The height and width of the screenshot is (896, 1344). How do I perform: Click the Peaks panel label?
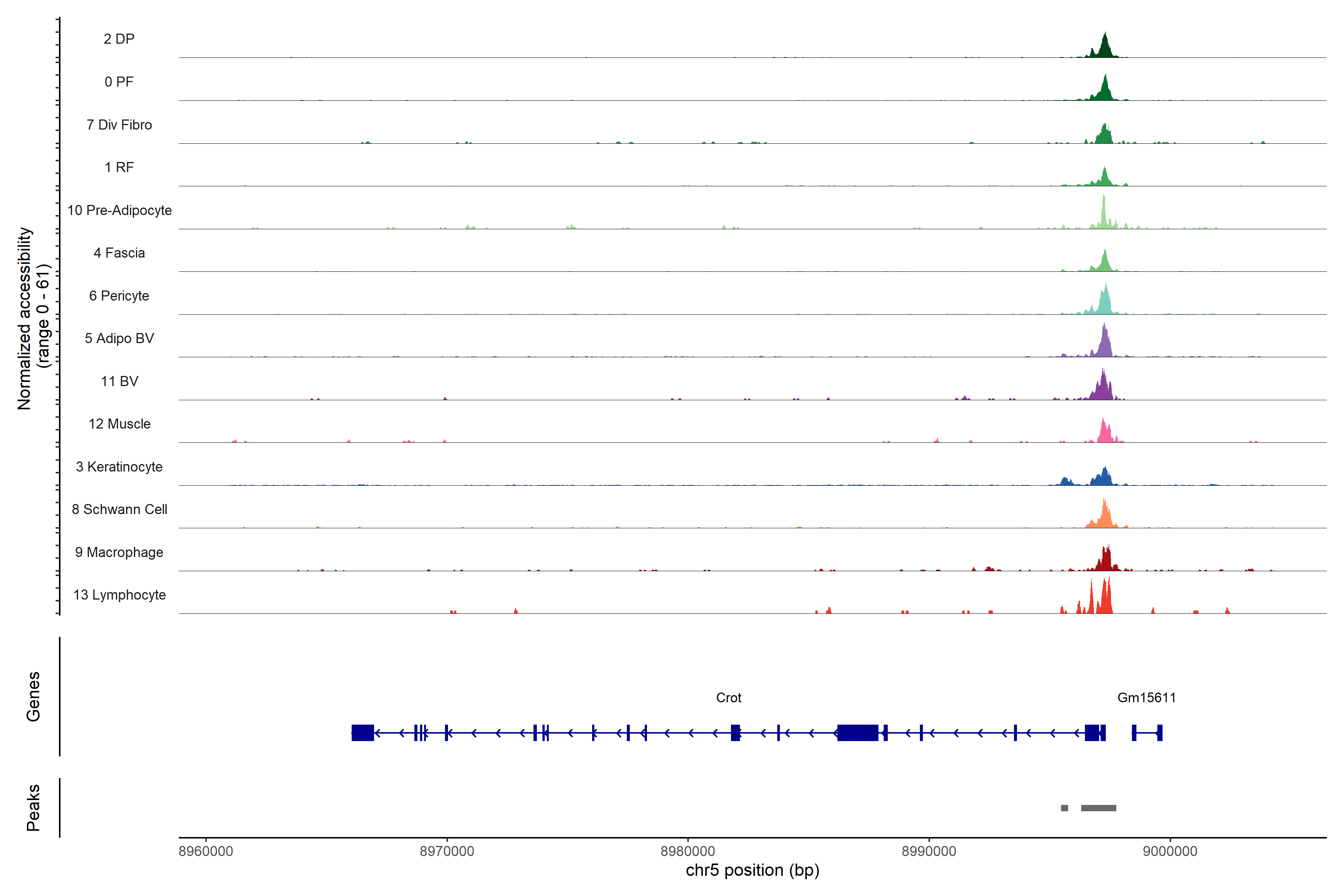pos(33,808)
